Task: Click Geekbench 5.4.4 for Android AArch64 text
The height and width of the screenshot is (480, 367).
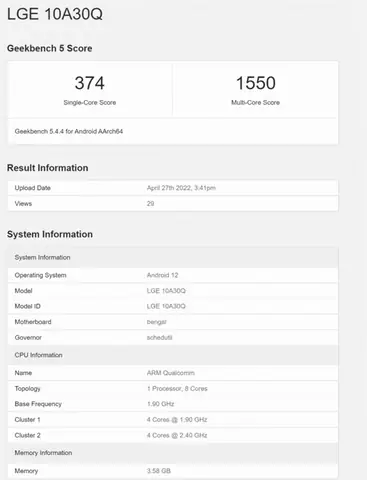Action: (x=69, y=131)
